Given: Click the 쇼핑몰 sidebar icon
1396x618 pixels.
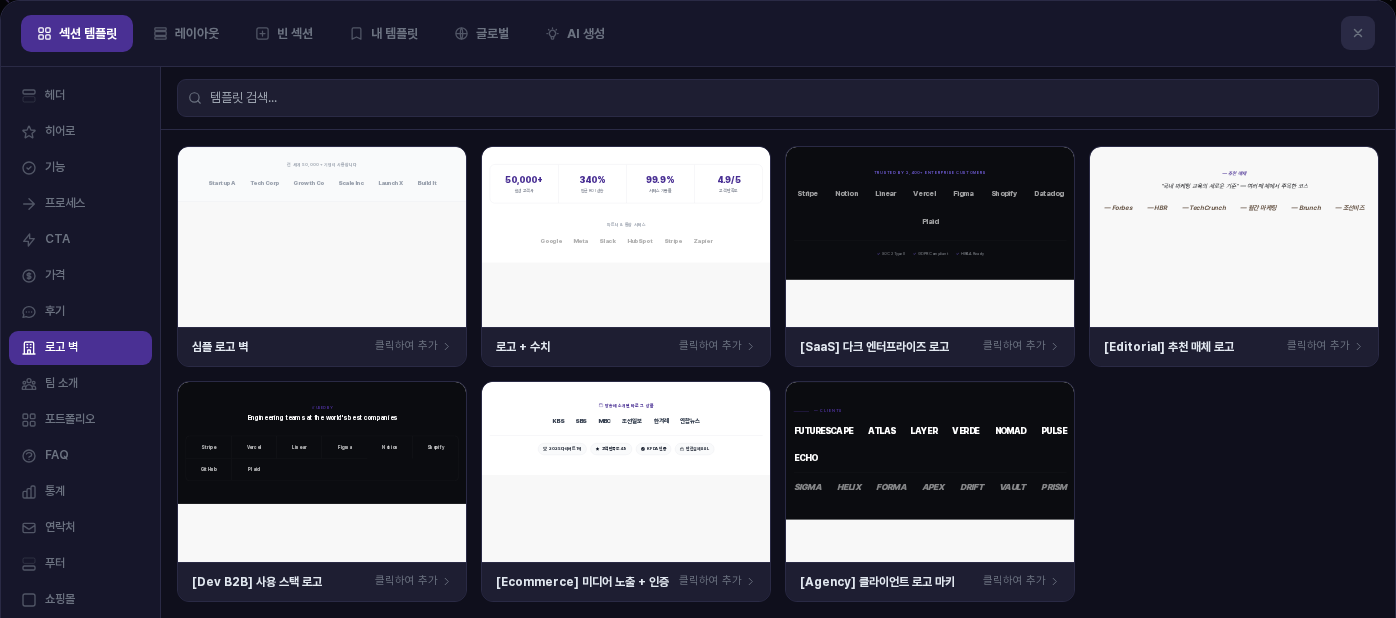Looking at the screenshot, I should click(x=29, y=600).
